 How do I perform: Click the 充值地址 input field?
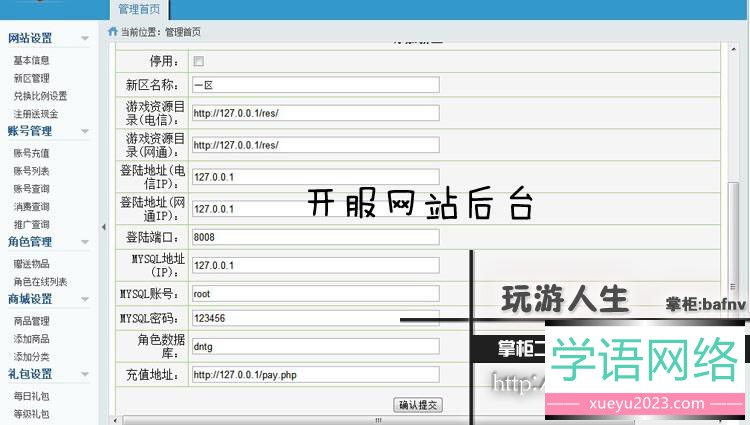[314, 375]
